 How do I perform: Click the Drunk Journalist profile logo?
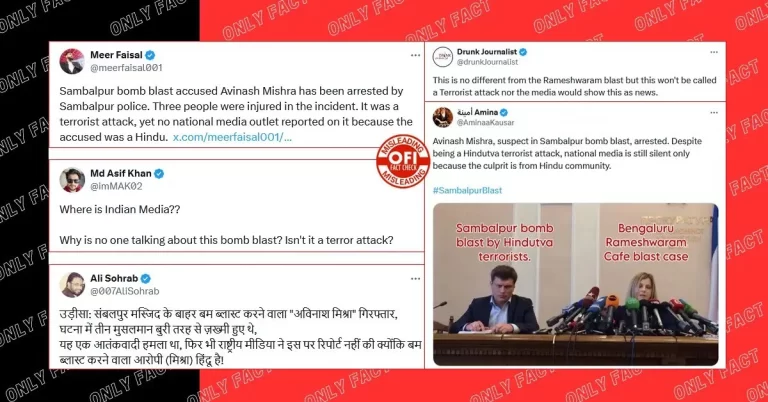tap(443, 57)
